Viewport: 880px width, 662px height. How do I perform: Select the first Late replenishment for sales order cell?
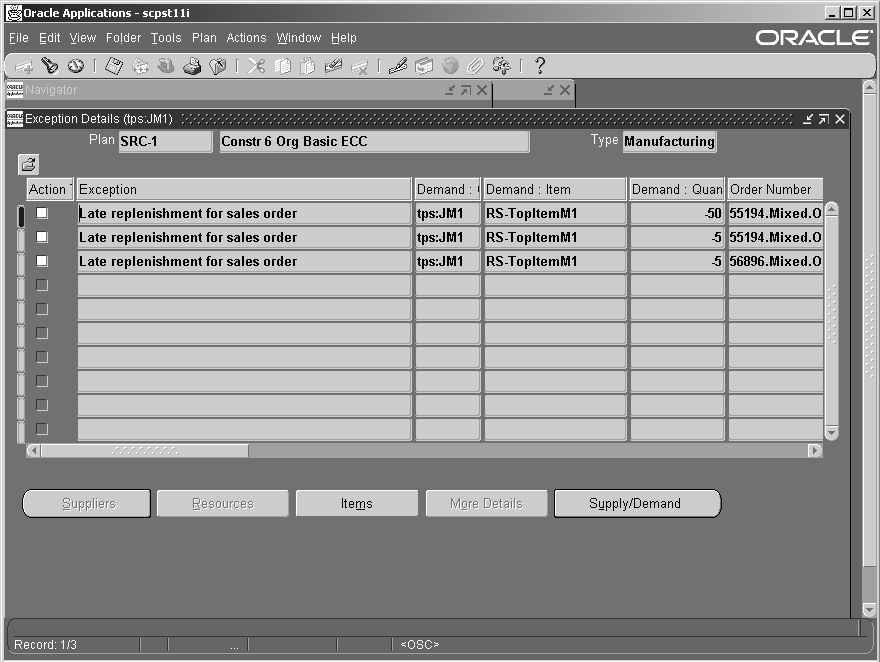pos(244,214)
